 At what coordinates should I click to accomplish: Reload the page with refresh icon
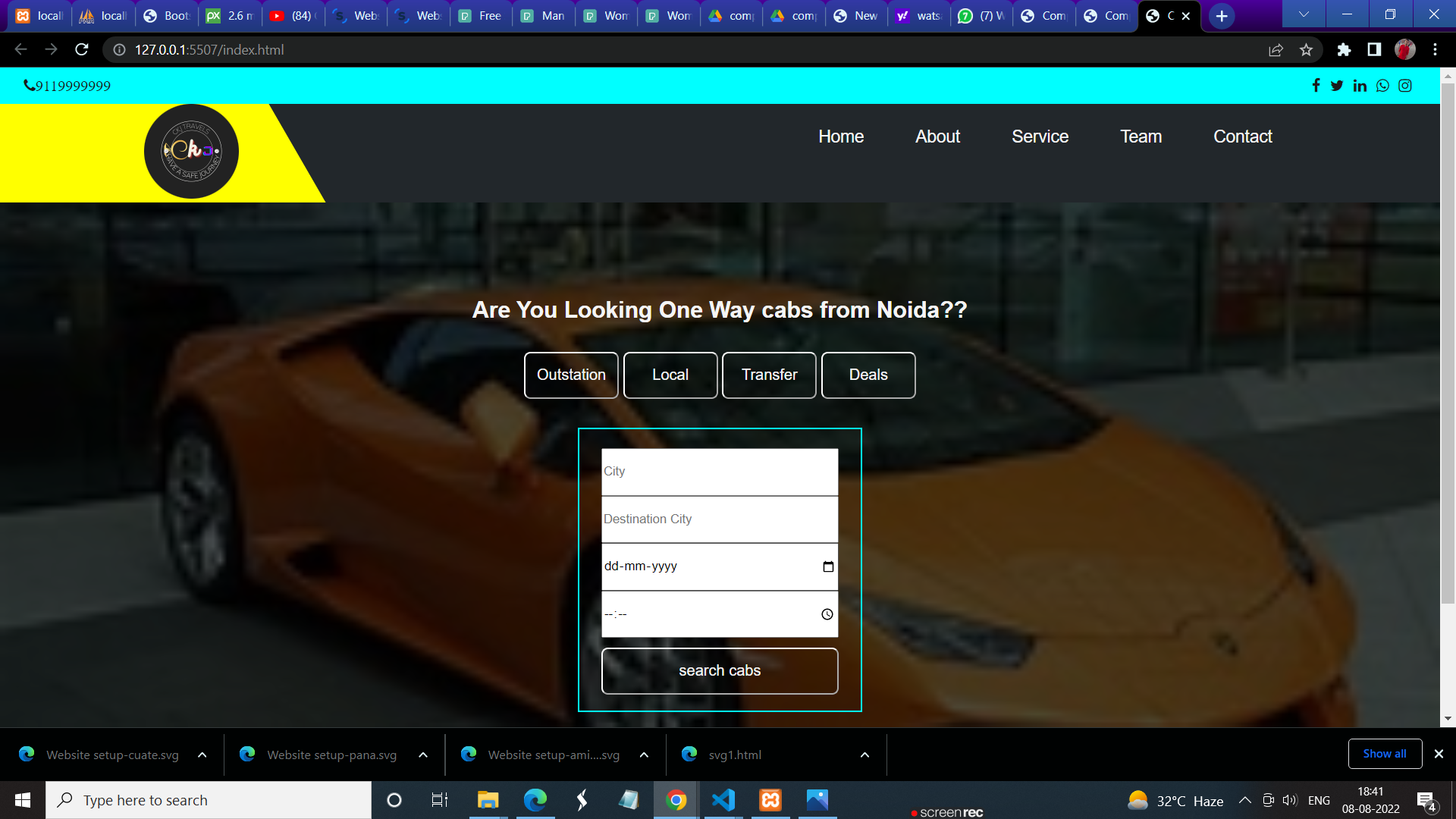click(x=82, y=49)
